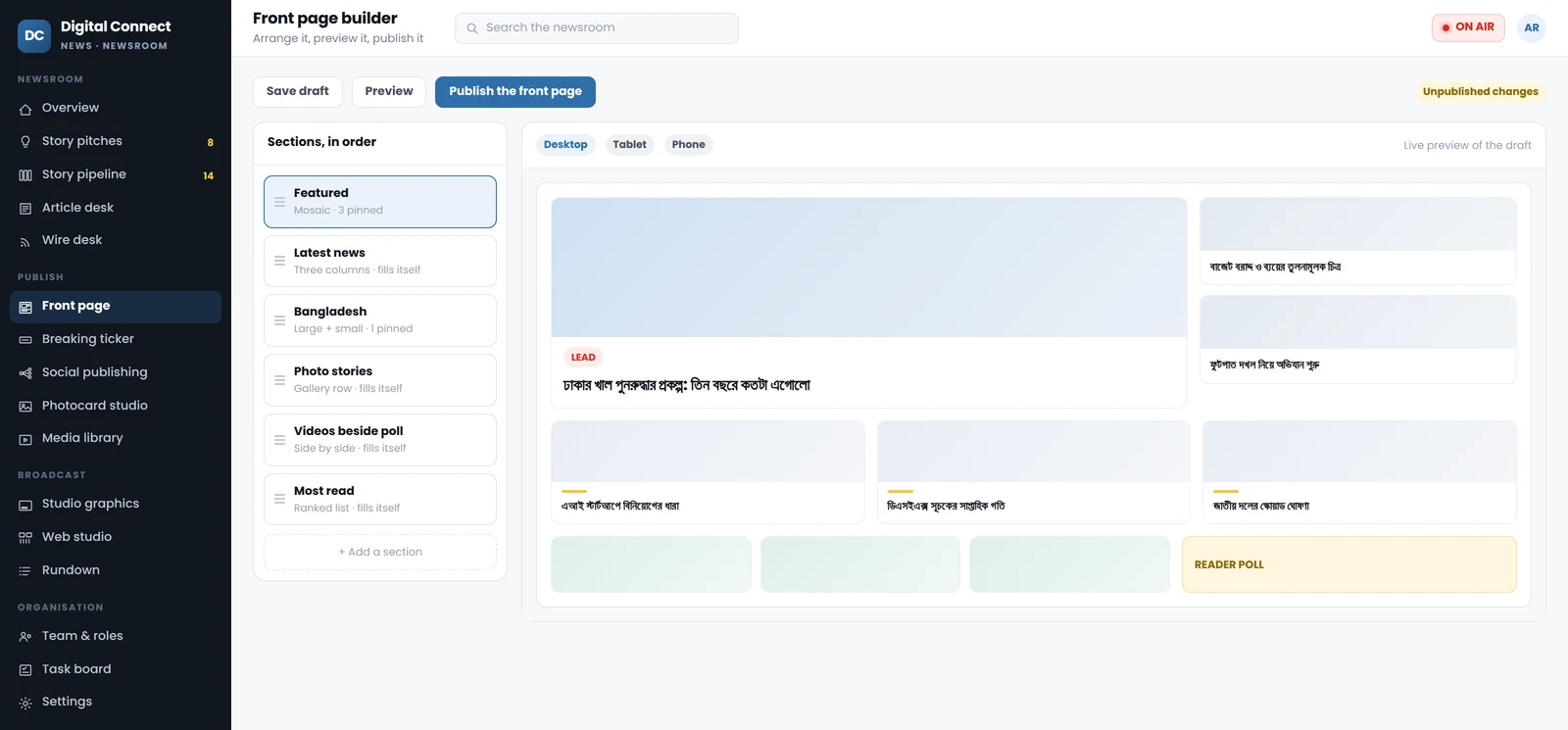Screen dimensions: 1568x730
Task: Click the Story pipeline columns icon
Action: [25, 175]
